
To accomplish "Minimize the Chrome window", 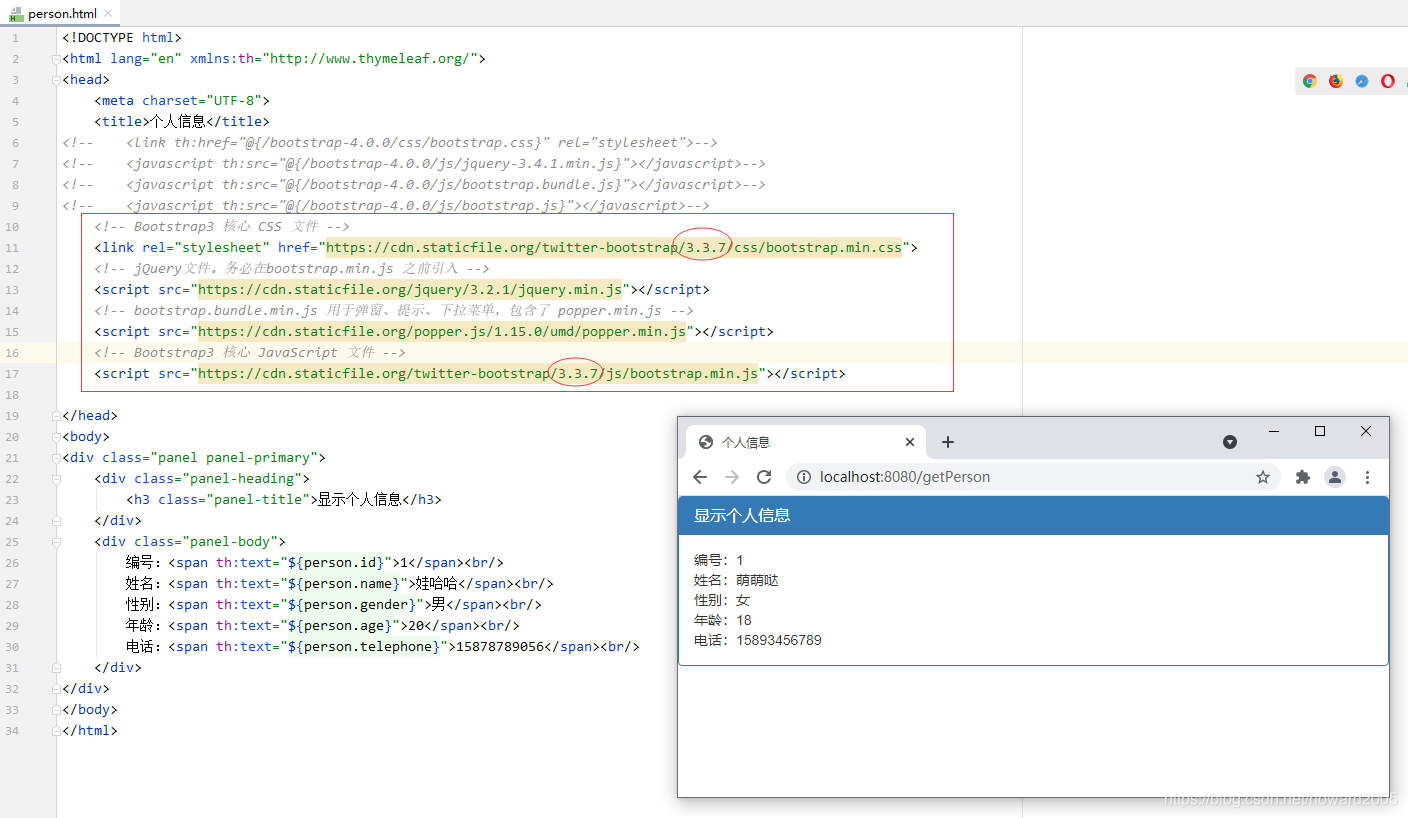I will point(1274,431).
